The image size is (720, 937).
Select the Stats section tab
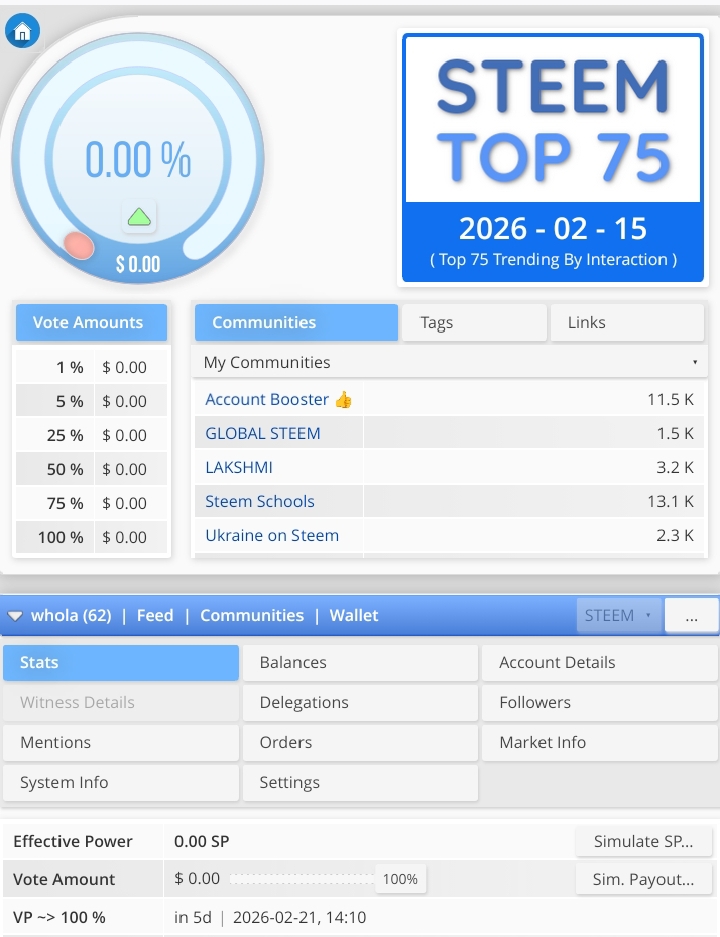point(121,663)
